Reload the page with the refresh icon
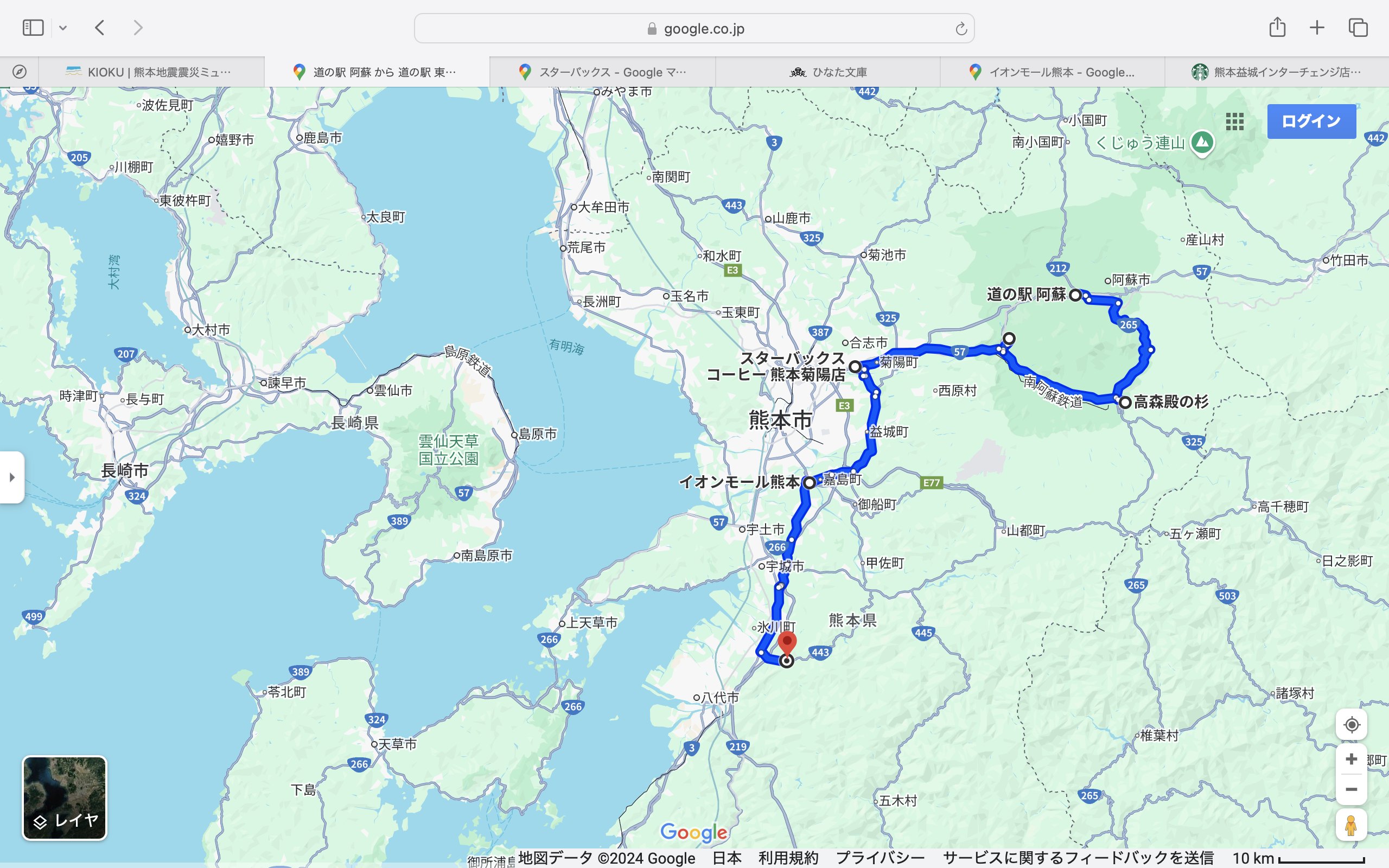The image size is (1389, 868). [961, 29]
